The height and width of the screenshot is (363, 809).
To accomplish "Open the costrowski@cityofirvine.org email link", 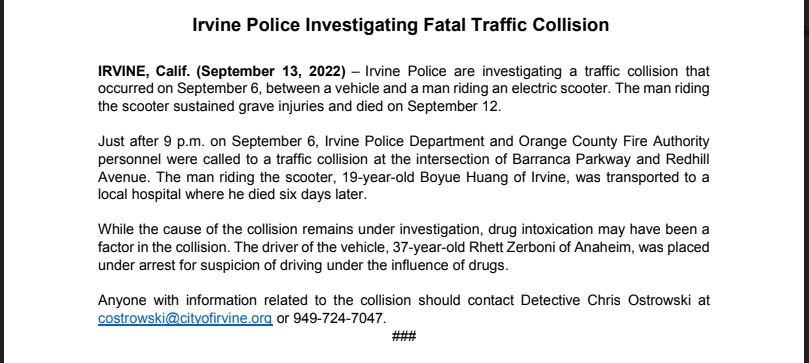I will pyautogui.click(x=185, y=318).
